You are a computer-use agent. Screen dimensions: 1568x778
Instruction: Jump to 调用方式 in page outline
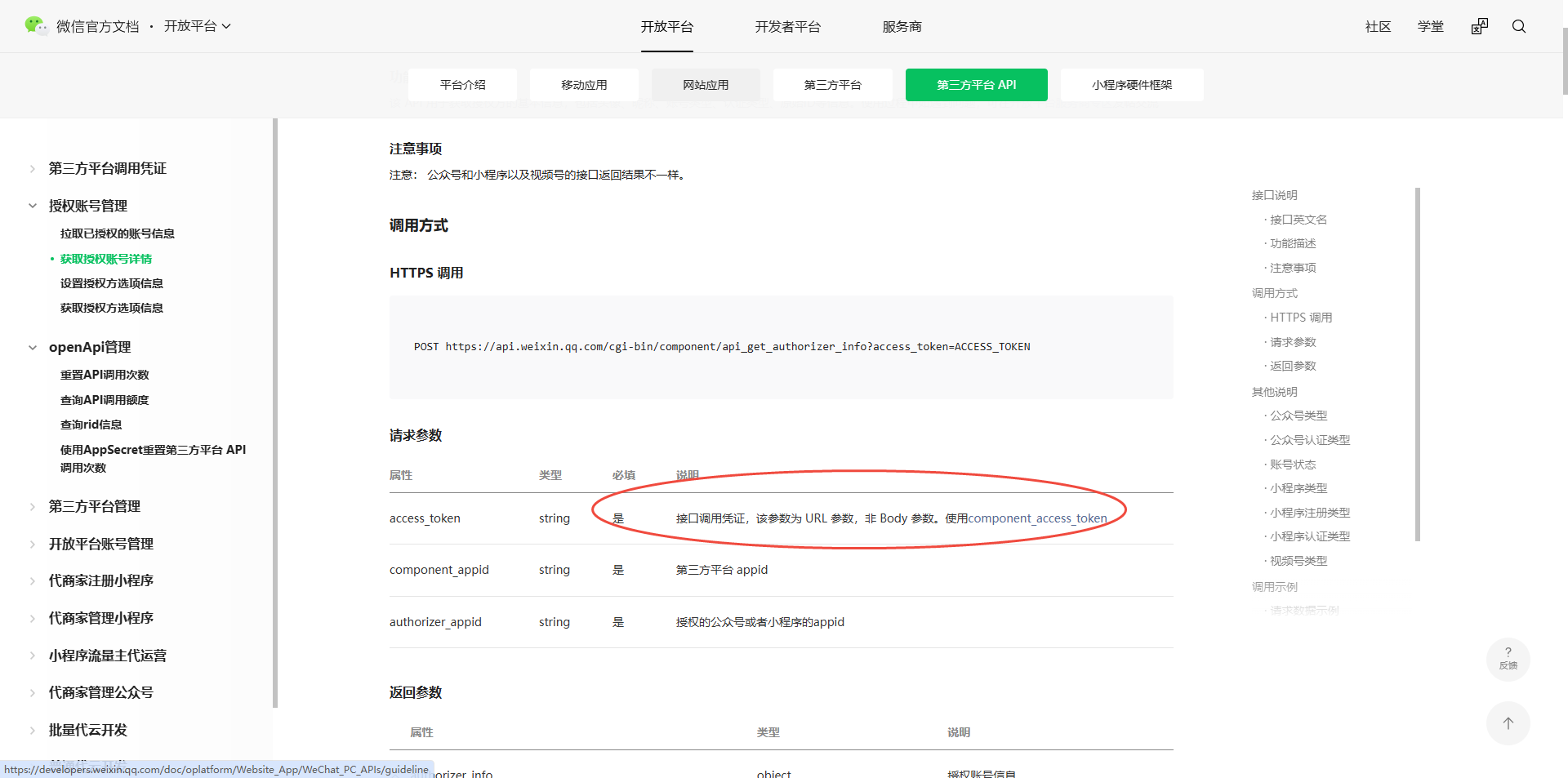coord(1275,293)
